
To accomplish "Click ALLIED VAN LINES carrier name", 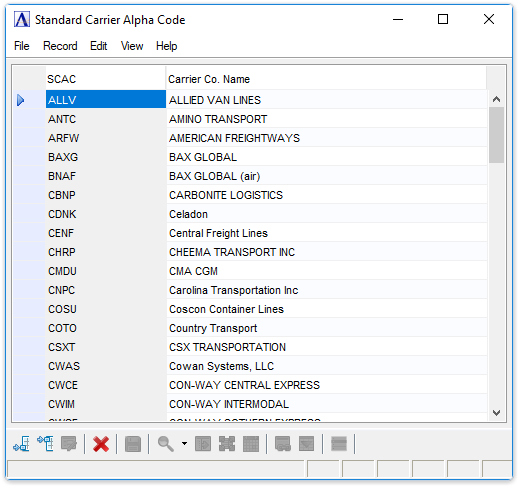I will (215, 100).
